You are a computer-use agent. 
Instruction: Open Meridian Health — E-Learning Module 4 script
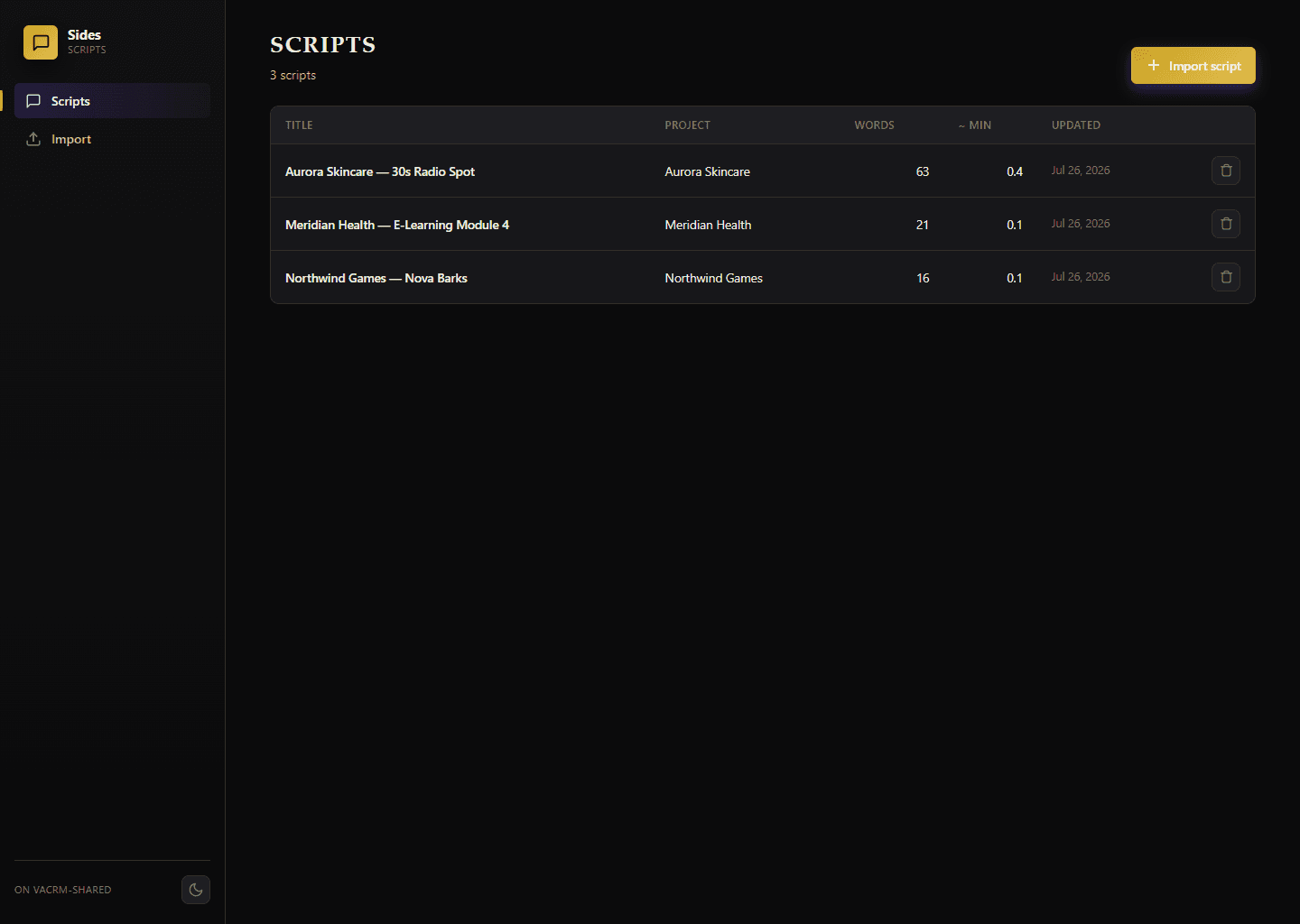(x=397, y=225)
